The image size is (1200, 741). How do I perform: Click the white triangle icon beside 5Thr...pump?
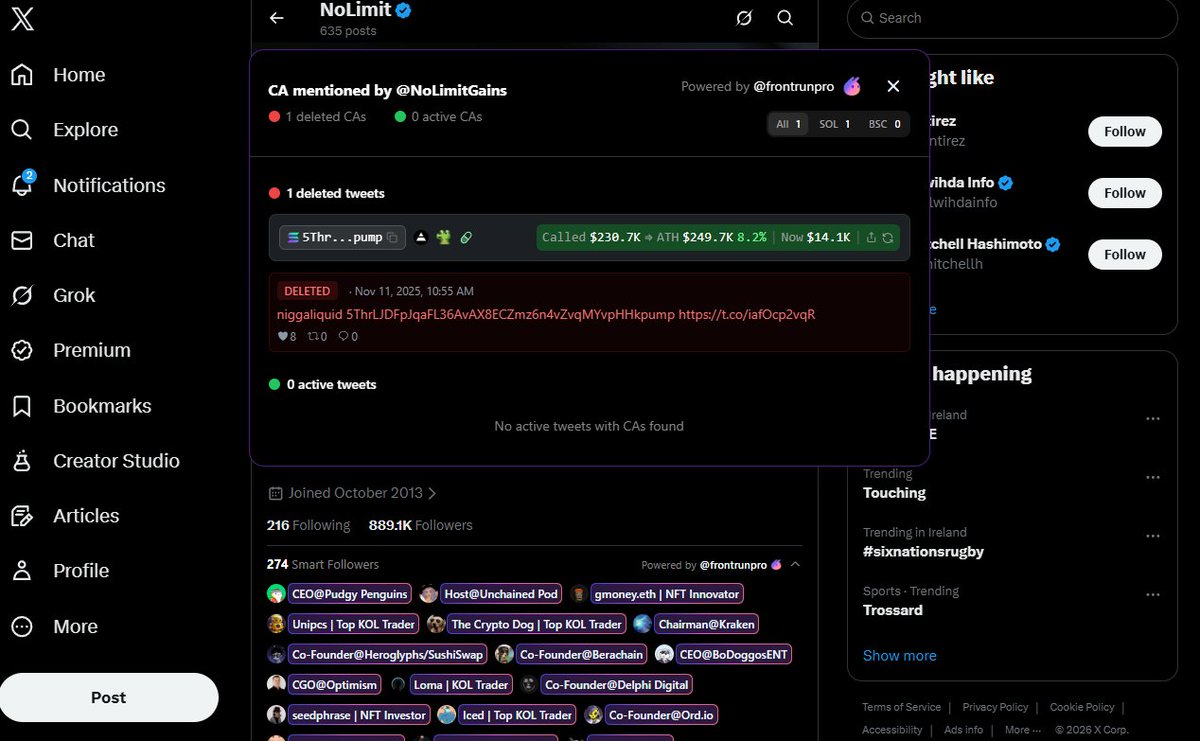[x=421, y=237]
